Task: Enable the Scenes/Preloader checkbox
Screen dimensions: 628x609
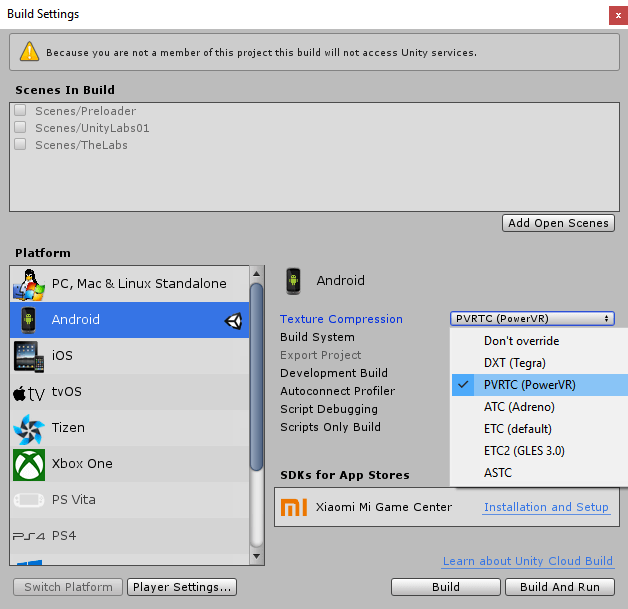Action: (20, 110)
